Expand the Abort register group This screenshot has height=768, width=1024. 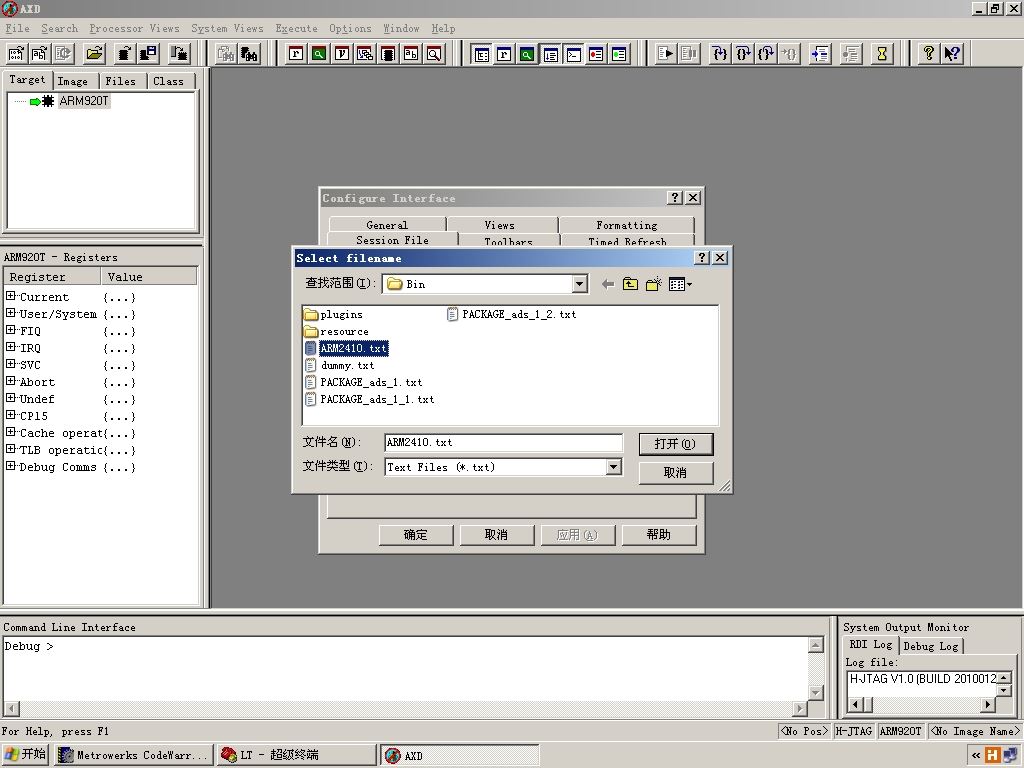pyautogui.click(x=10, y=381)
